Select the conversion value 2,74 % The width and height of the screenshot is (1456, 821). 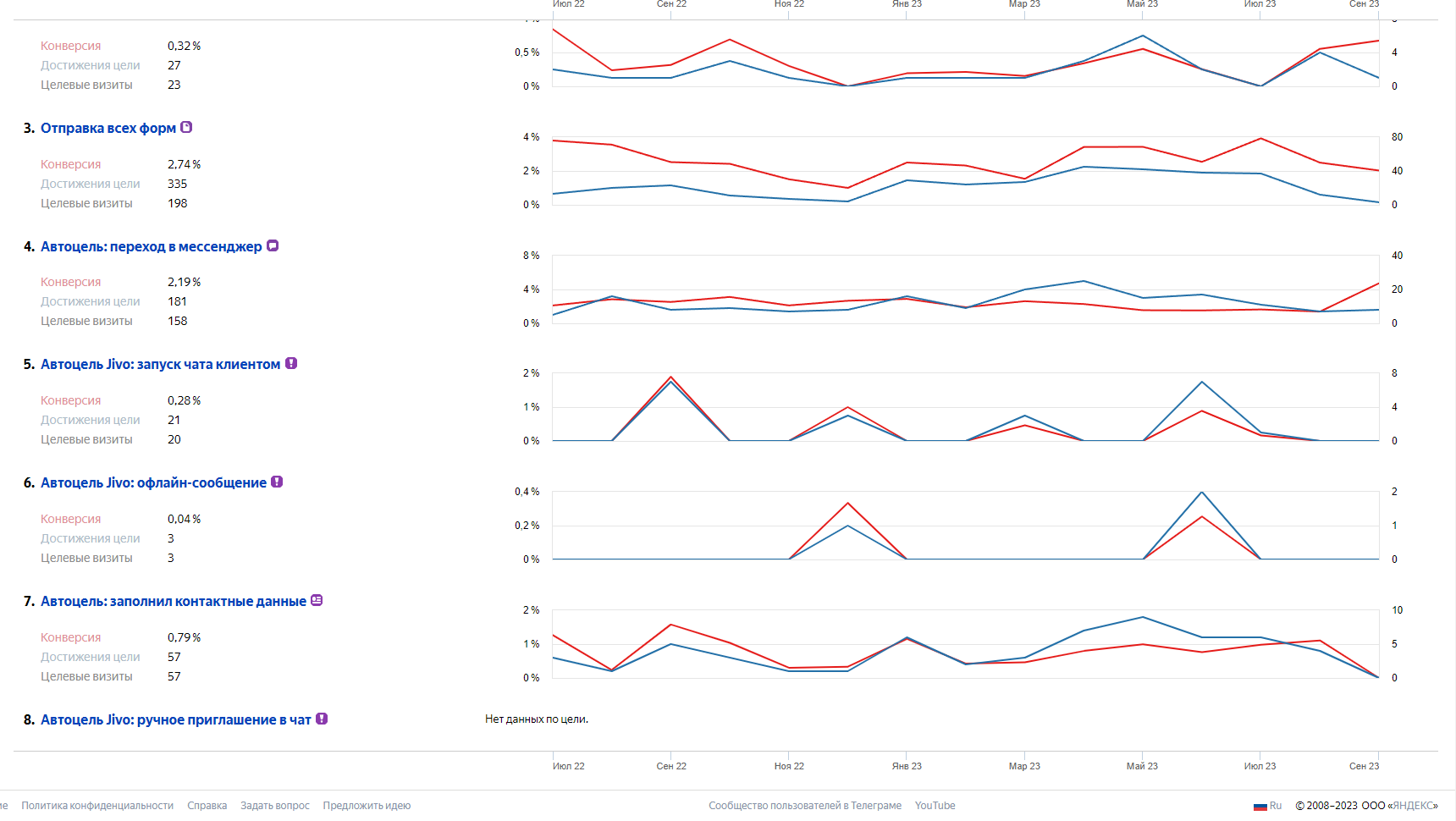point(185,164)
